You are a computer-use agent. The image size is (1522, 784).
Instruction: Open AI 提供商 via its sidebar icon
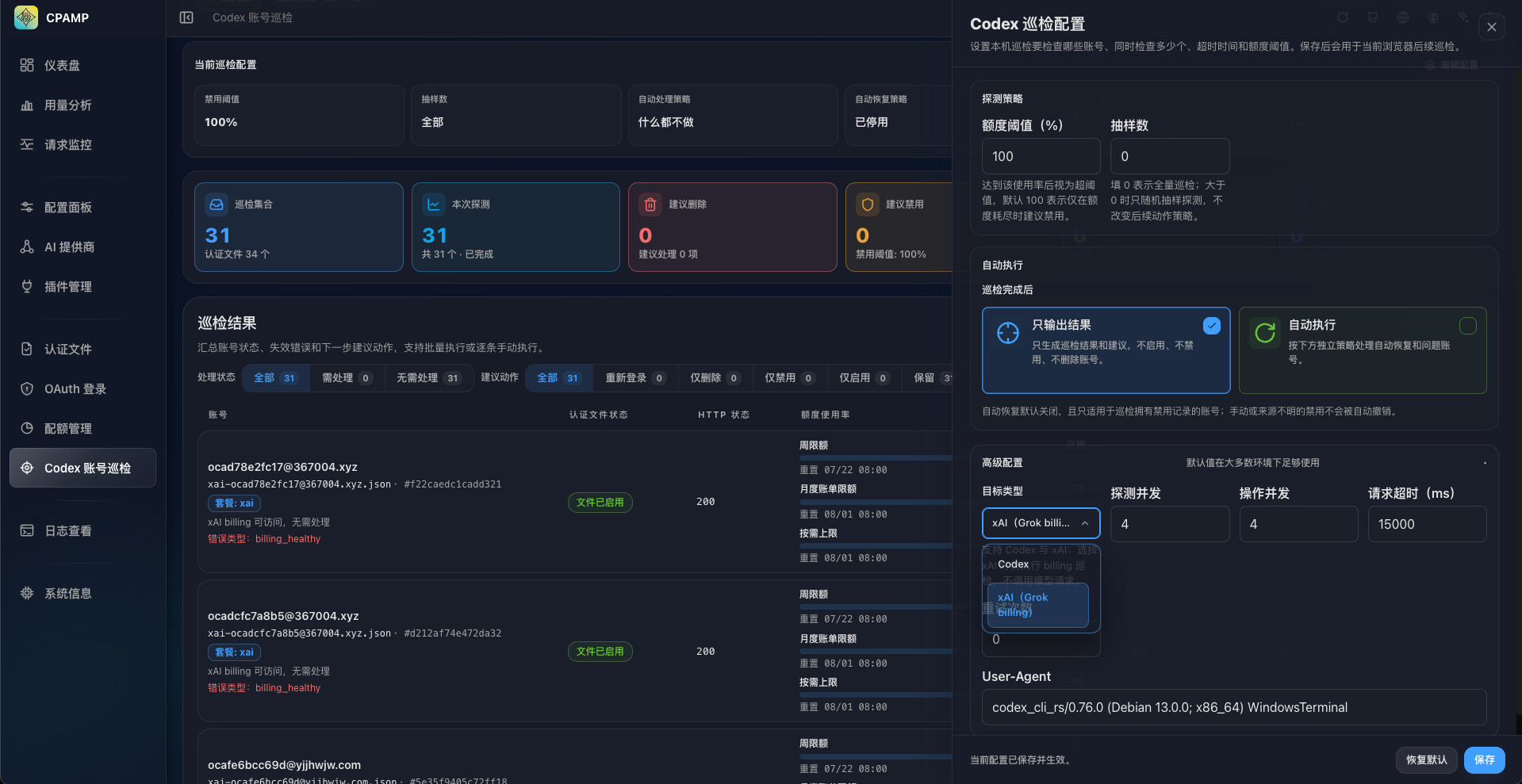[27, 247]
